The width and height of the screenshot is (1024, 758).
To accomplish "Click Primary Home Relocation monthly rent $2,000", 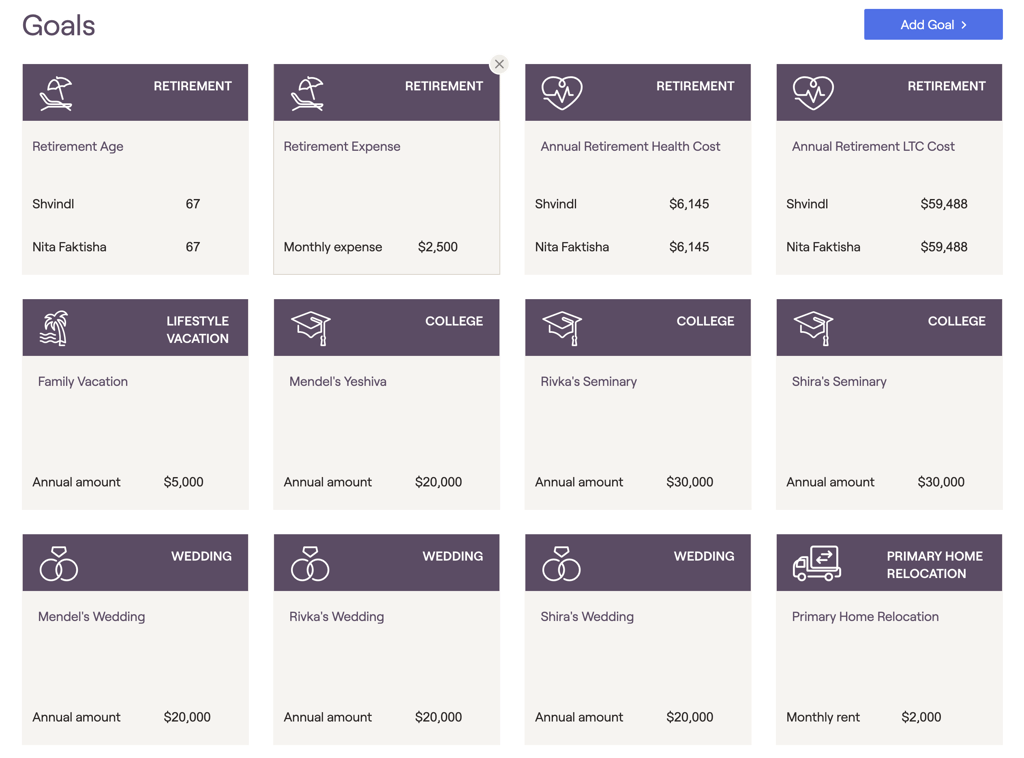I will (920, 717).
